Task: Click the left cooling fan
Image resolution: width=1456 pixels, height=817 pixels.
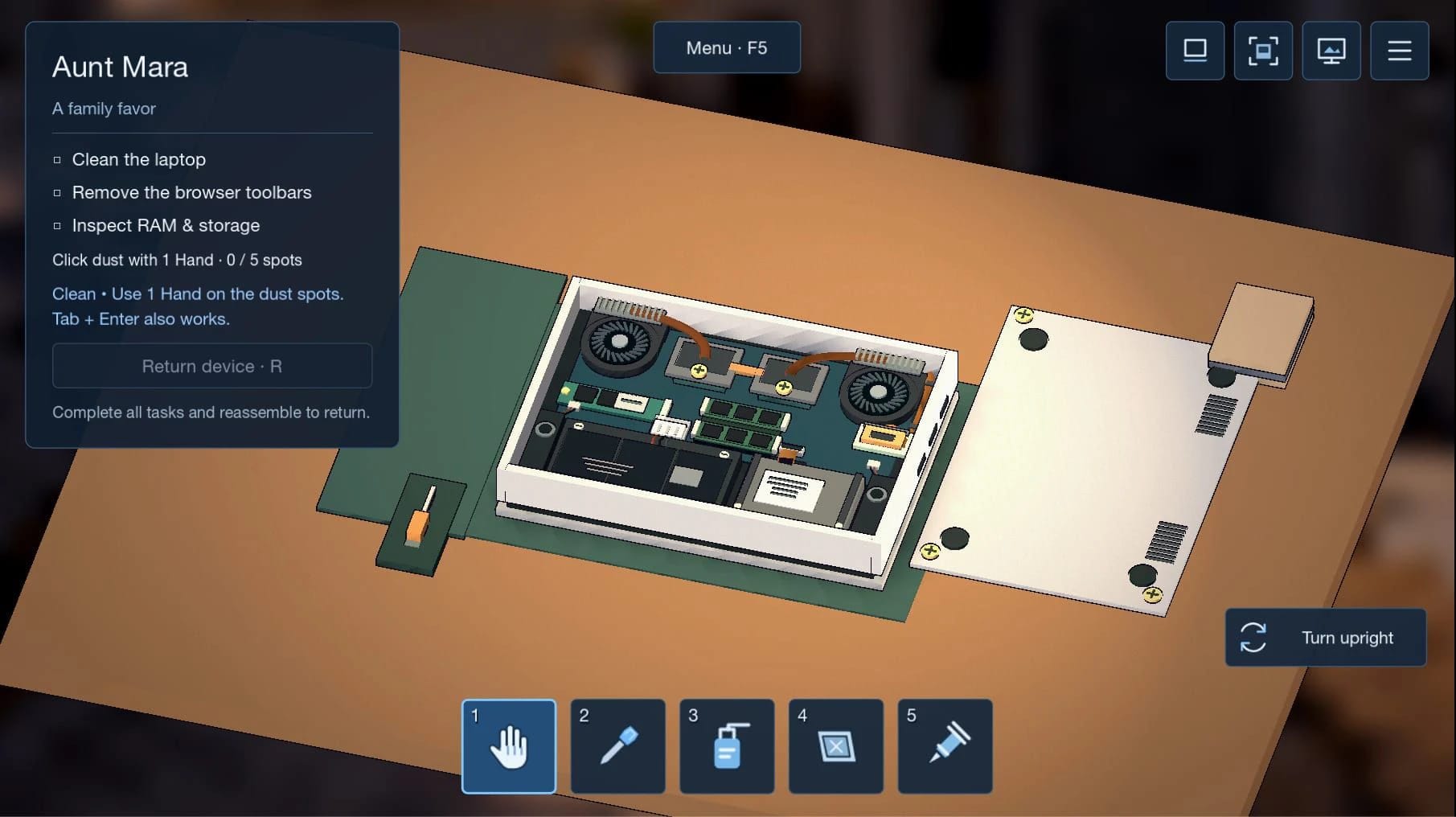Action: [620, 341]
